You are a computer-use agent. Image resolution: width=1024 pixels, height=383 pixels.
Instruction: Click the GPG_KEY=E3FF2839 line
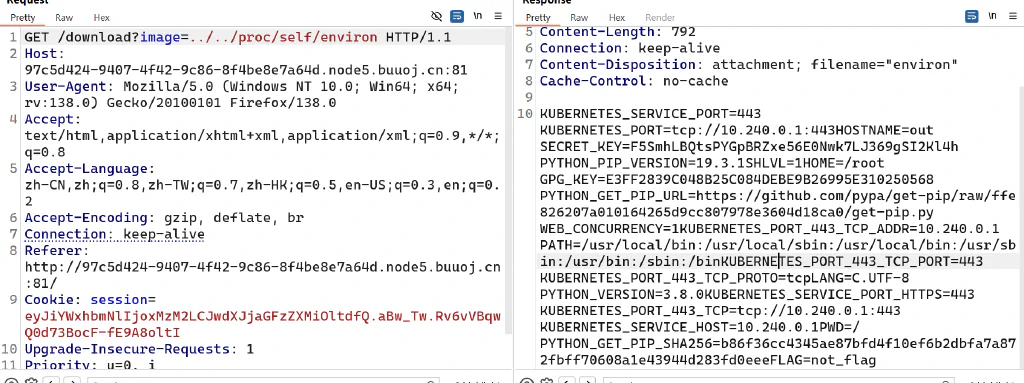pyautogui.click(x=737, y=179)
